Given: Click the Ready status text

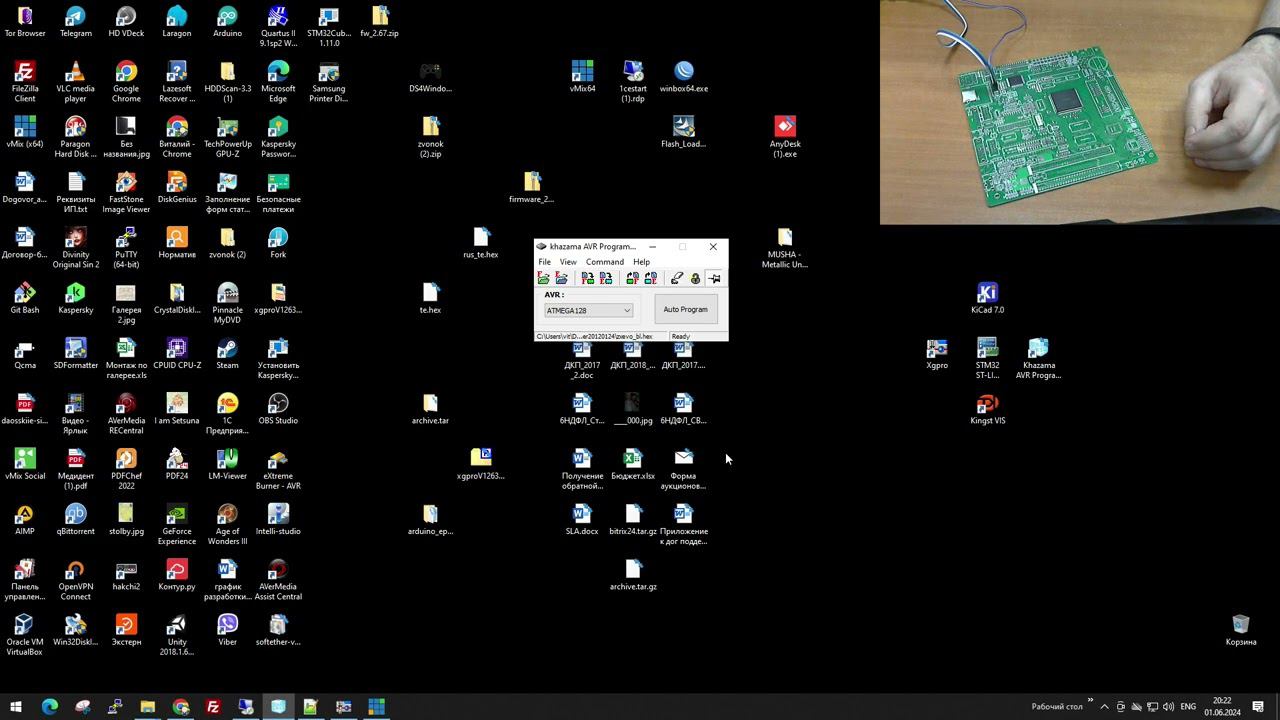Looking at the screenshot, I should click(x=681, y=337).
